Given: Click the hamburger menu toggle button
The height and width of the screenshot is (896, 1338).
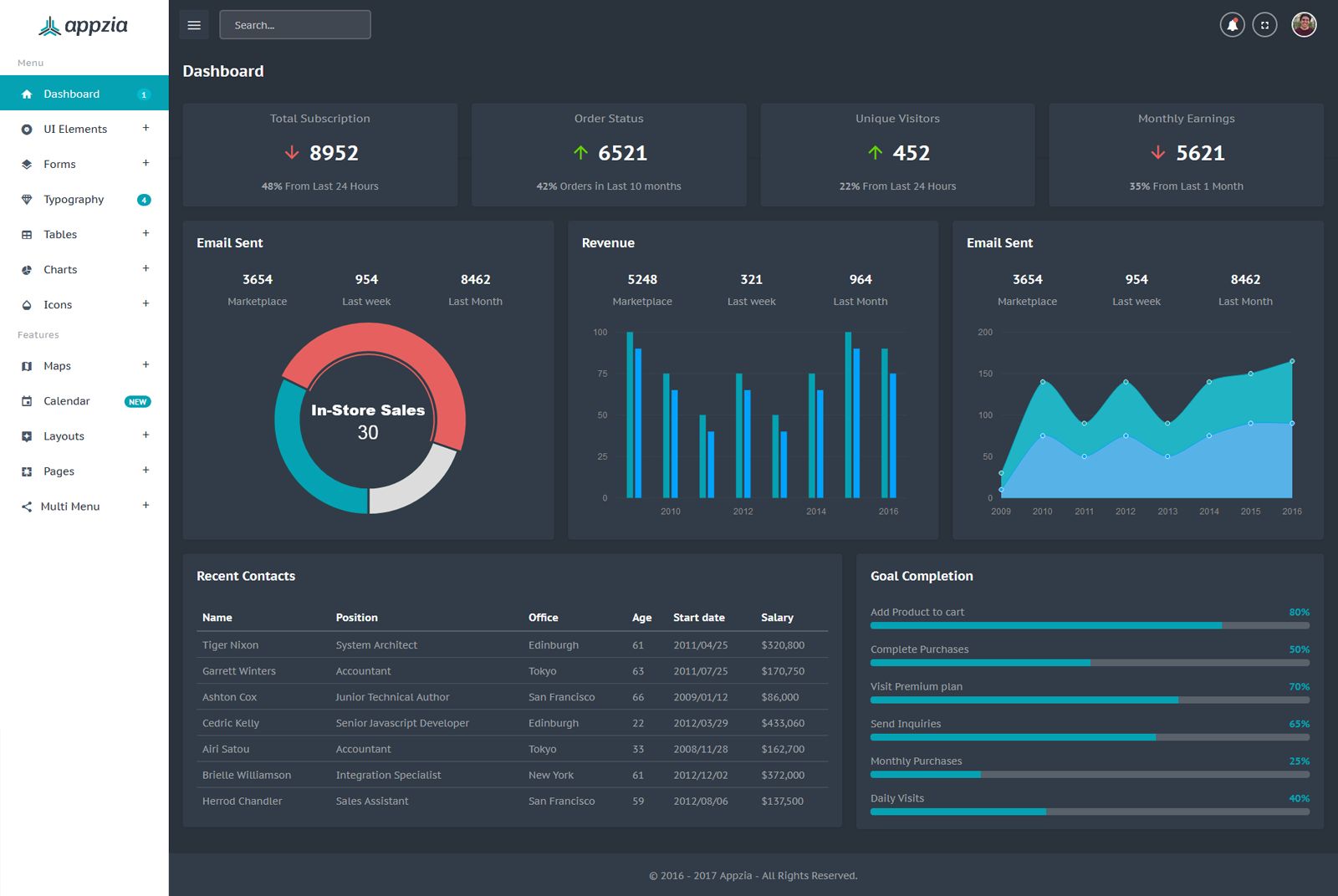Looking at the screenshot, I should pos(194,25).
